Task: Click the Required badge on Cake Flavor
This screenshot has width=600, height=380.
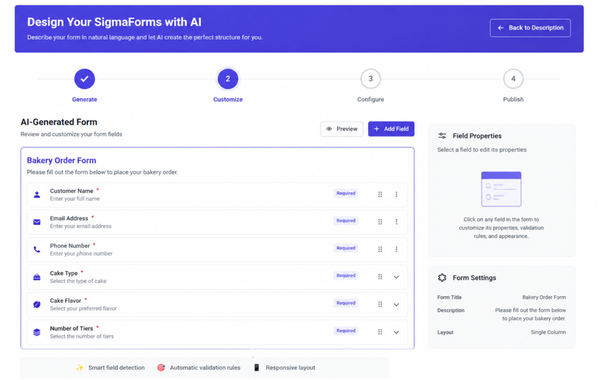Action: [346, 303]
